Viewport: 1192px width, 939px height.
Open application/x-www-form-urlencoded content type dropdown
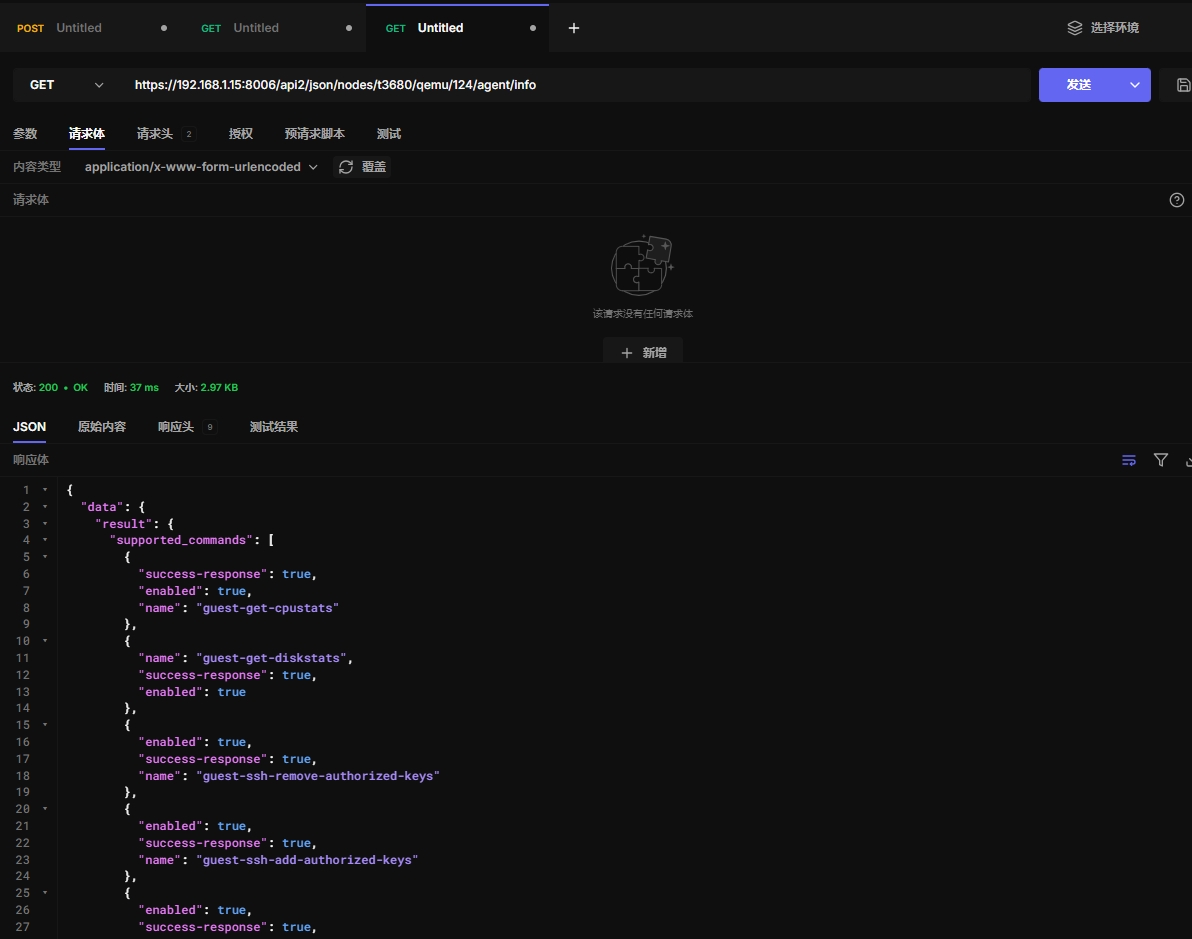[x=201, y=167]
